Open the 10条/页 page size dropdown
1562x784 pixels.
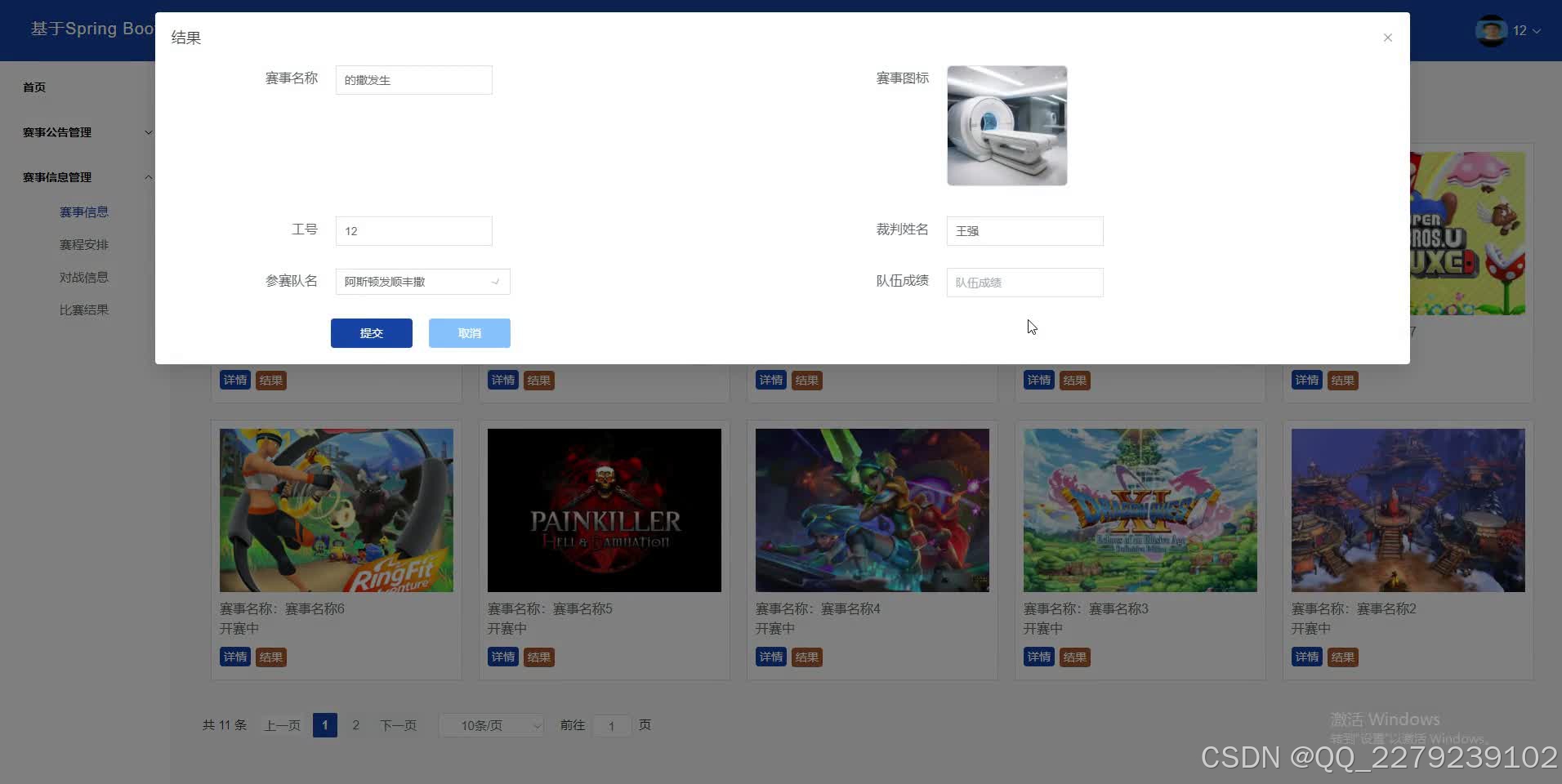point(491,725)
